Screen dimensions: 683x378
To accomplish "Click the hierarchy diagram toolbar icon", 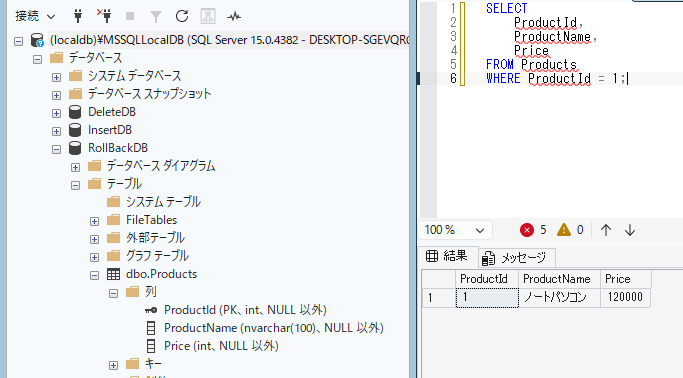I will tap(208, 17).
